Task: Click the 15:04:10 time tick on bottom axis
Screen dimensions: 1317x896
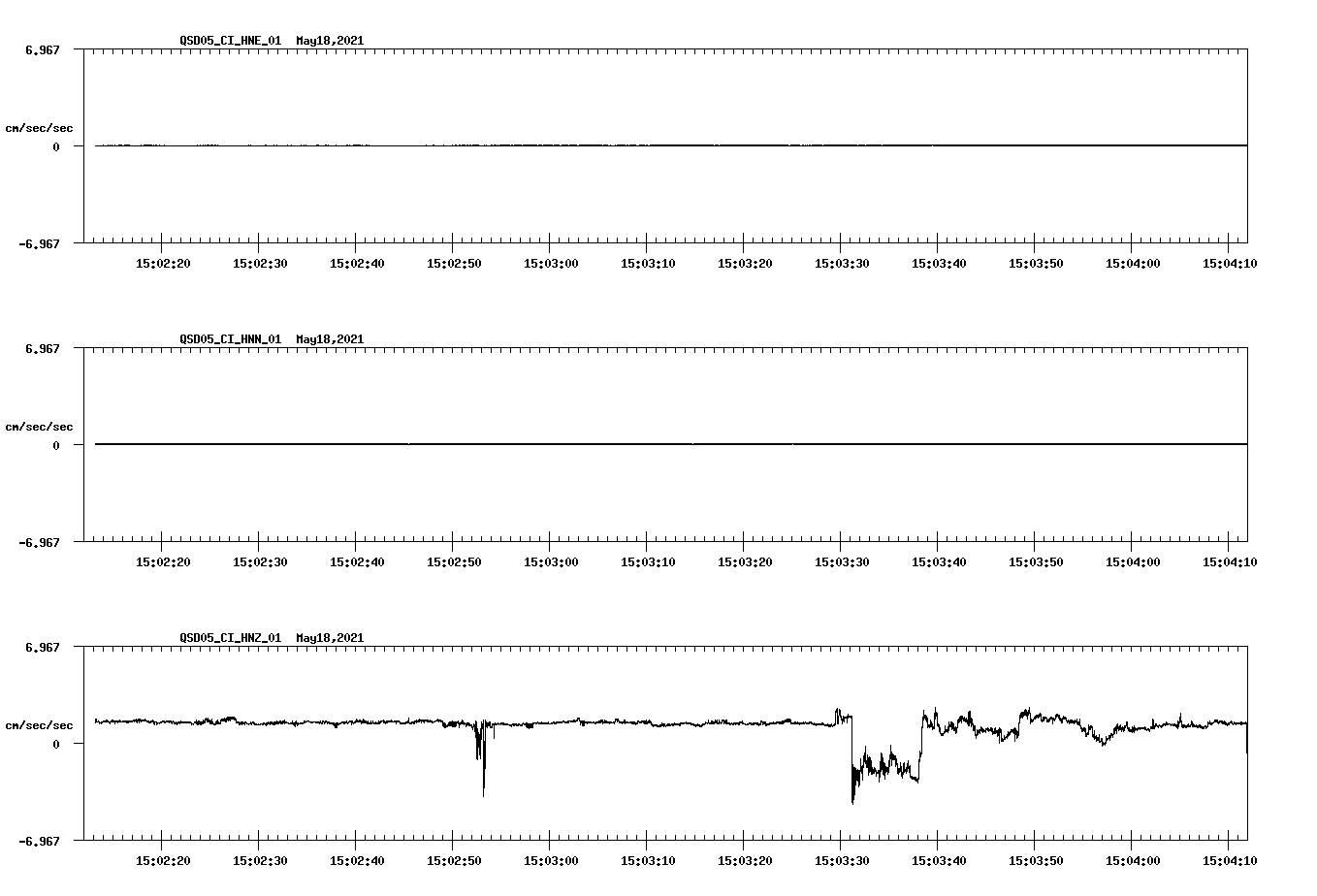Action: (x=1229, y=859)
